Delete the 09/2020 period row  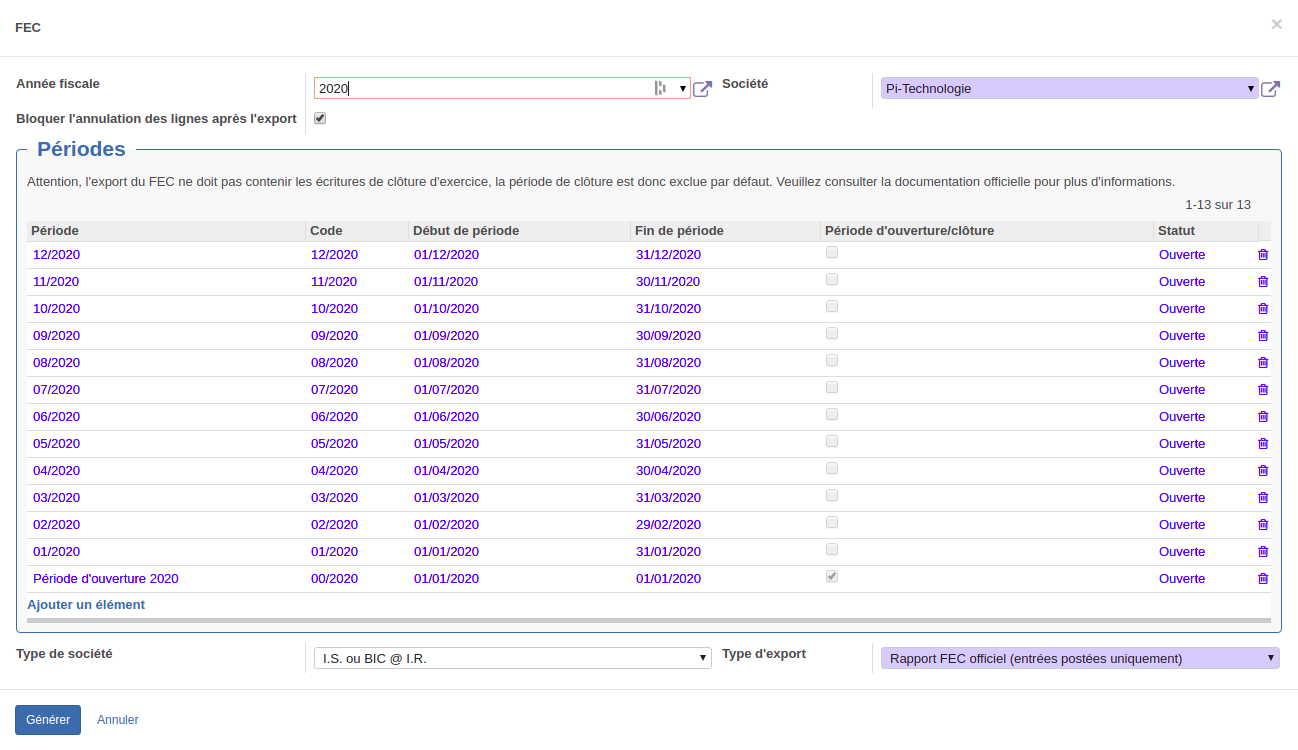point(1263,336)
